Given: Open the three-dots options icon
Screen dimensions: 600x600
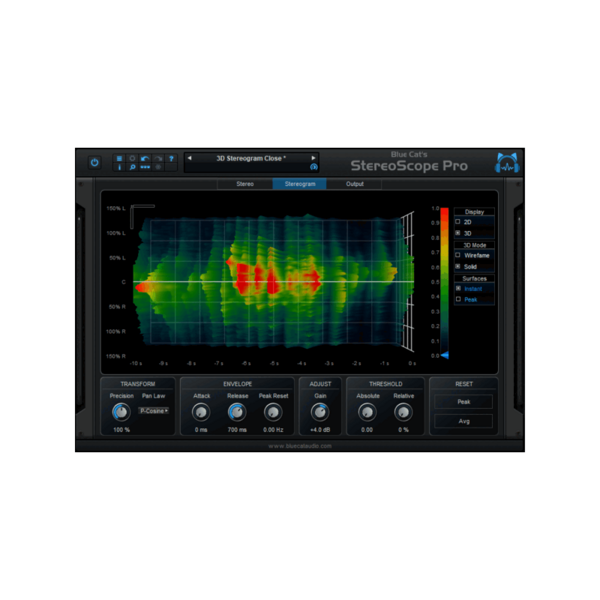Looking at the screenshot, I should (145, 167).
